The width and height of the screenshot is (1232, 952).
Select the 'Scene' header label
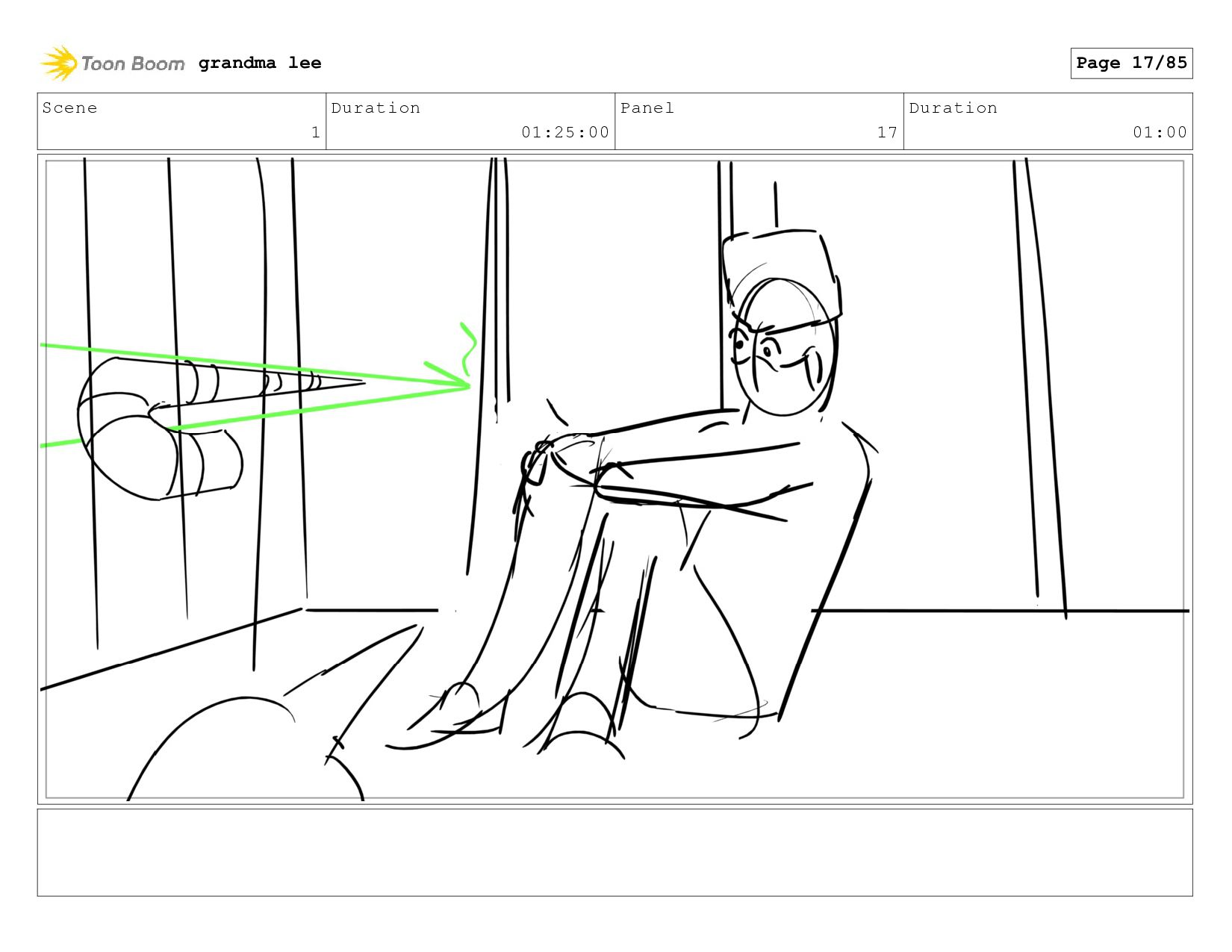(x=69, y=108)
